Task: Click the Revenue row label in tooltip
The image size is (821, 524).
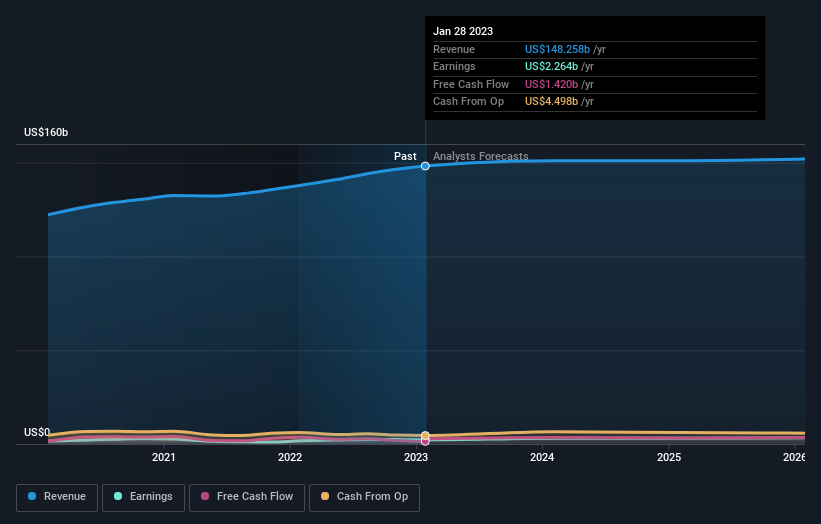Action: tap(454, 49)
